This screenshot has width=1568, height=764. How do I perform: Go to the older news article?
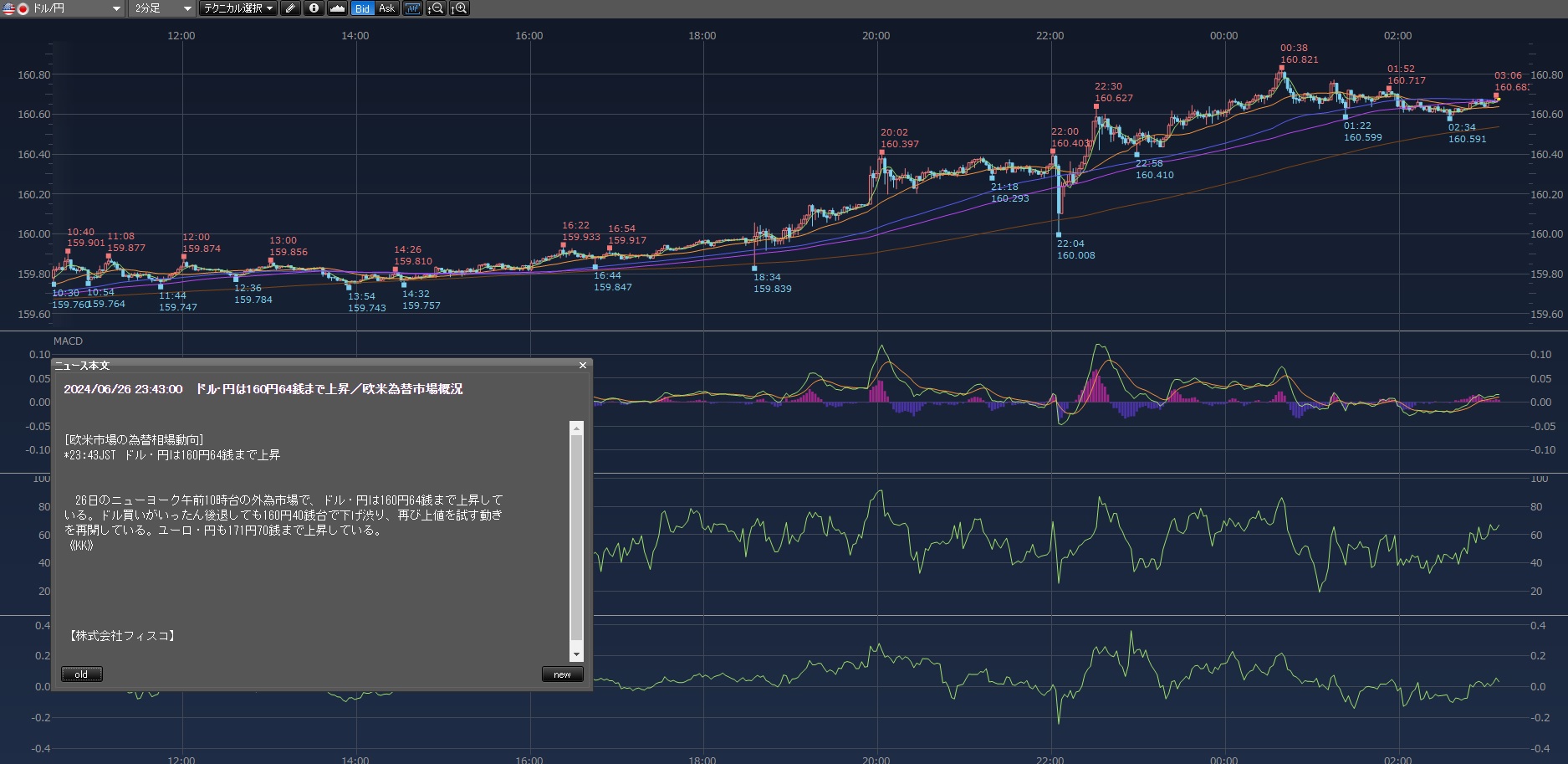click(81, 674)
